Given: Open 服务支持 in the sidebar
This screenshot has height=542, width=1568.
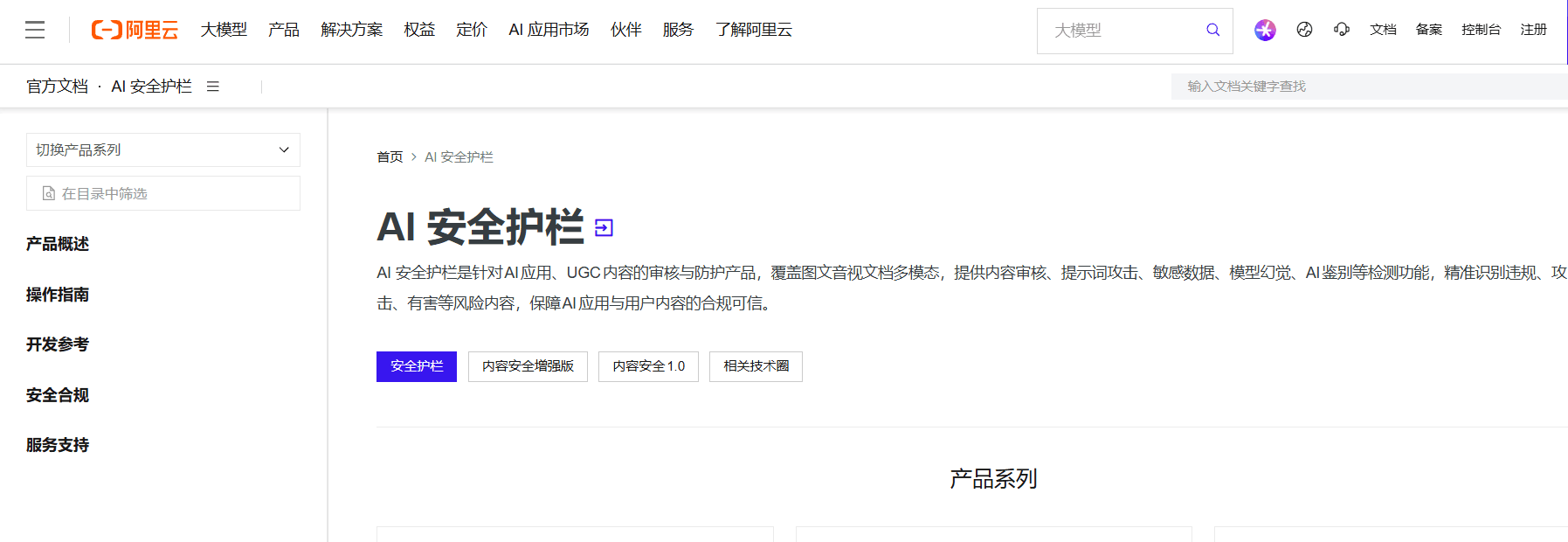Looking at the screenshot, I should [x=58, y=445].
